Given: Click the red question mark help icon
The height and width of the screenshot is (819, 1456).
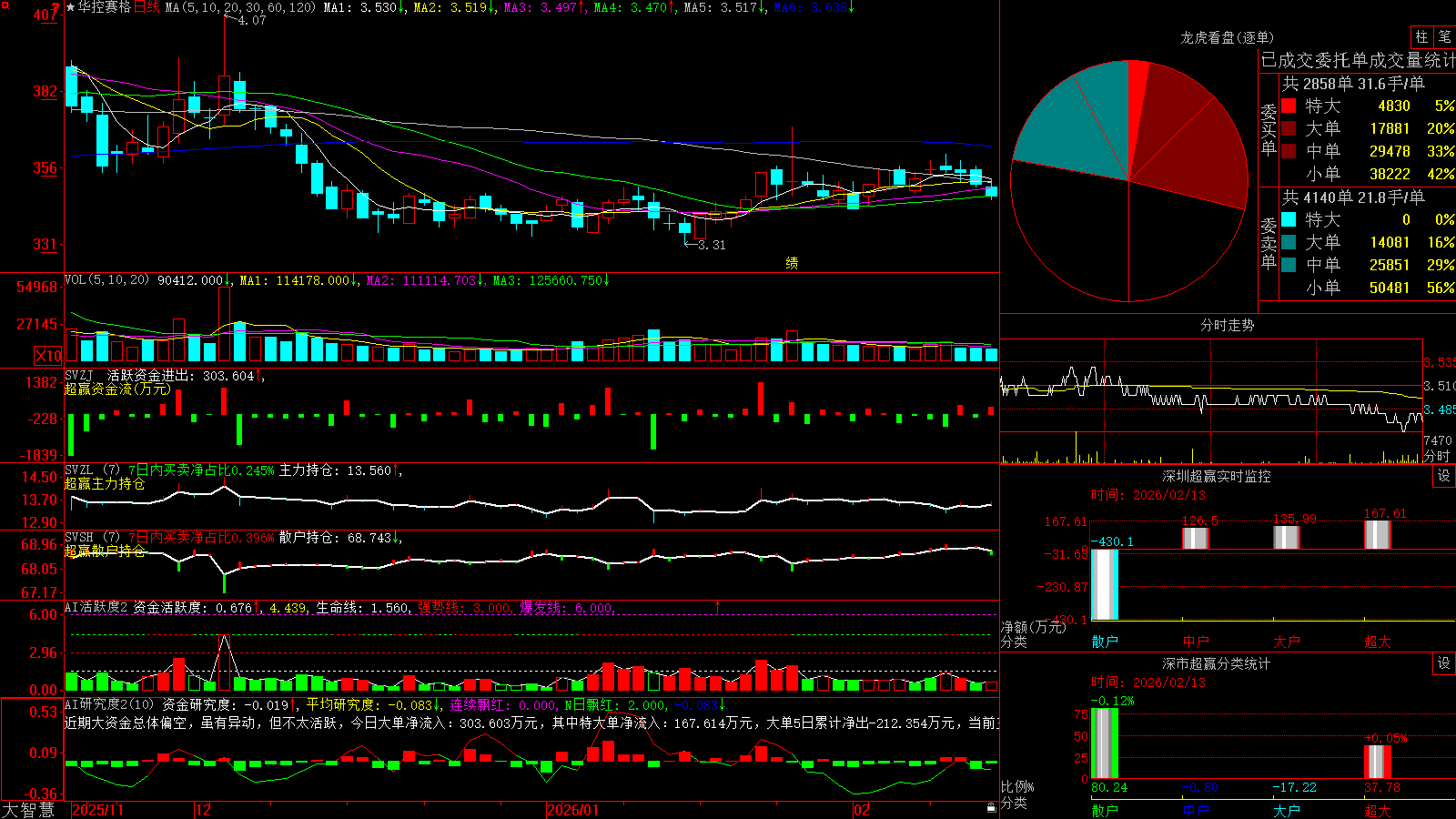Looking at the screenshot, I should tap(56, 7).
